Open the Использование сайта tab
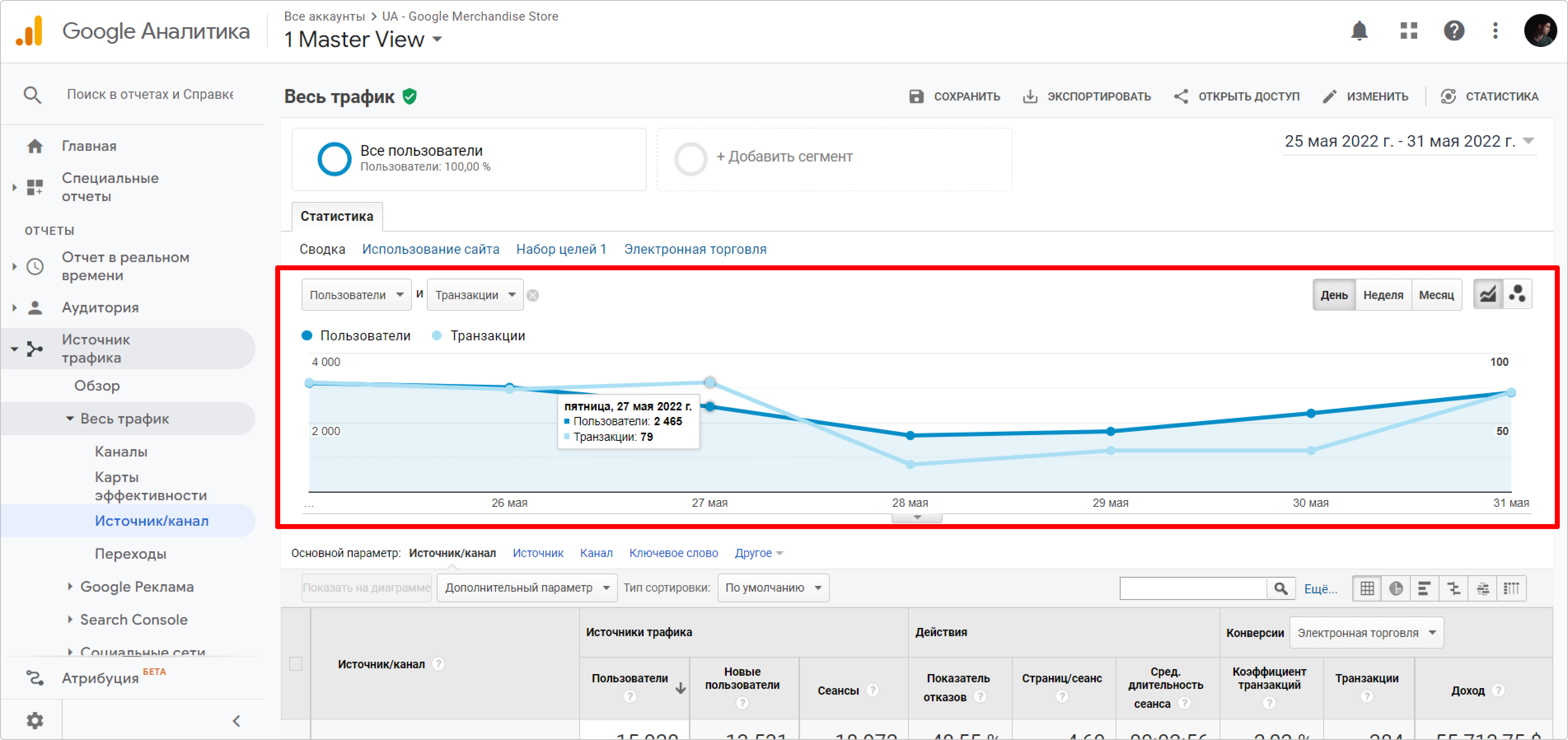The height and width of the screenshot is (740, 1568). tap(431, 250)
